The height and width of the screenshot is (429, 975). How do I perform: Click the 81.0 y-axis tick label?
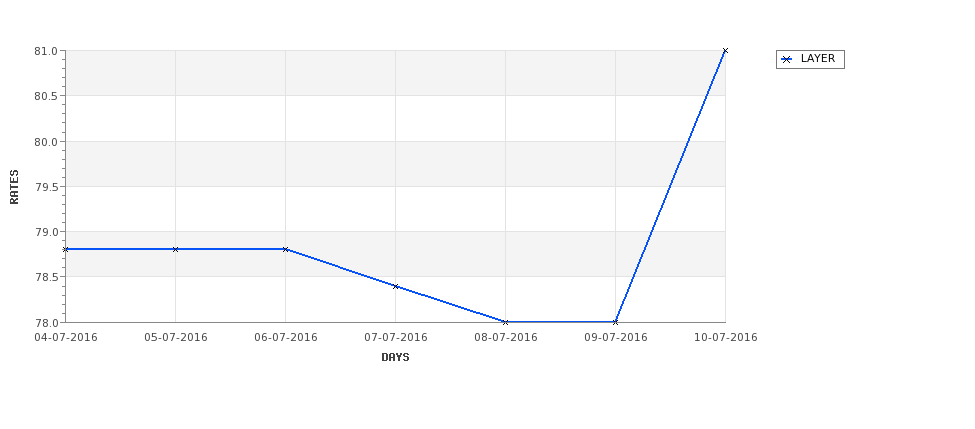click(46, 51)
